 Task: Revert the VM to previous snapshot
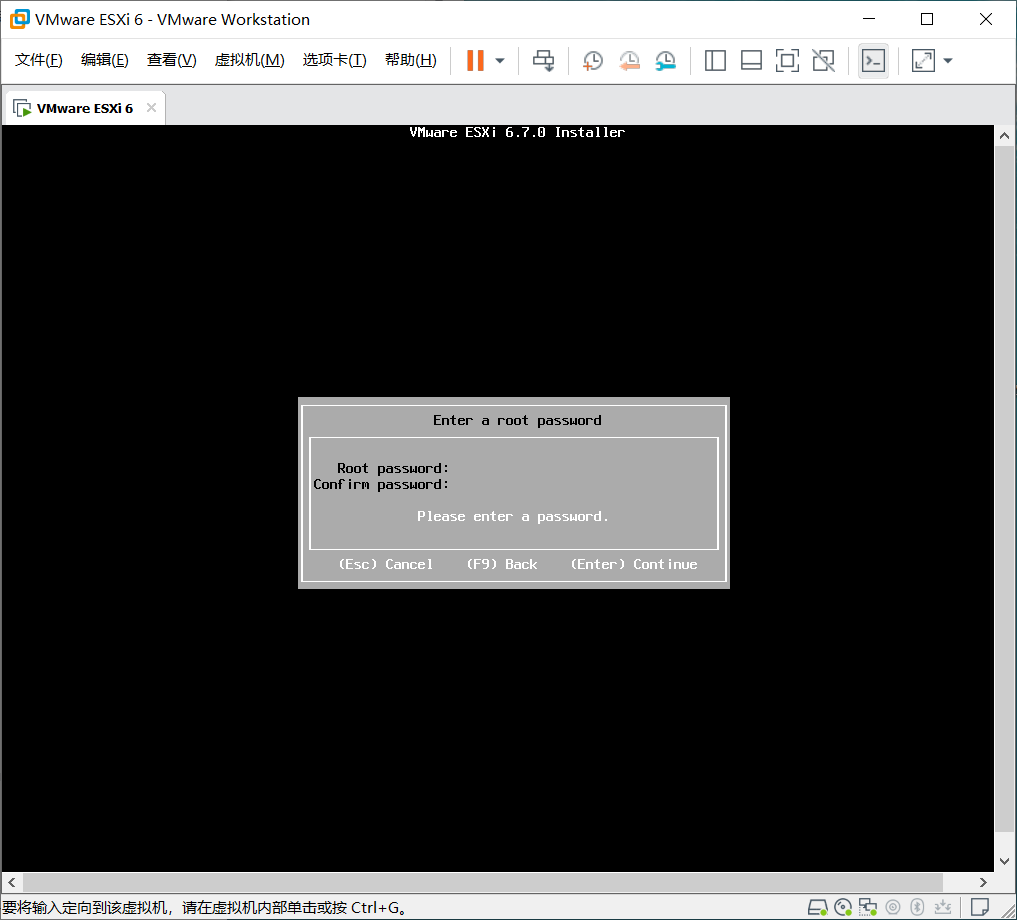coord(628,61)
